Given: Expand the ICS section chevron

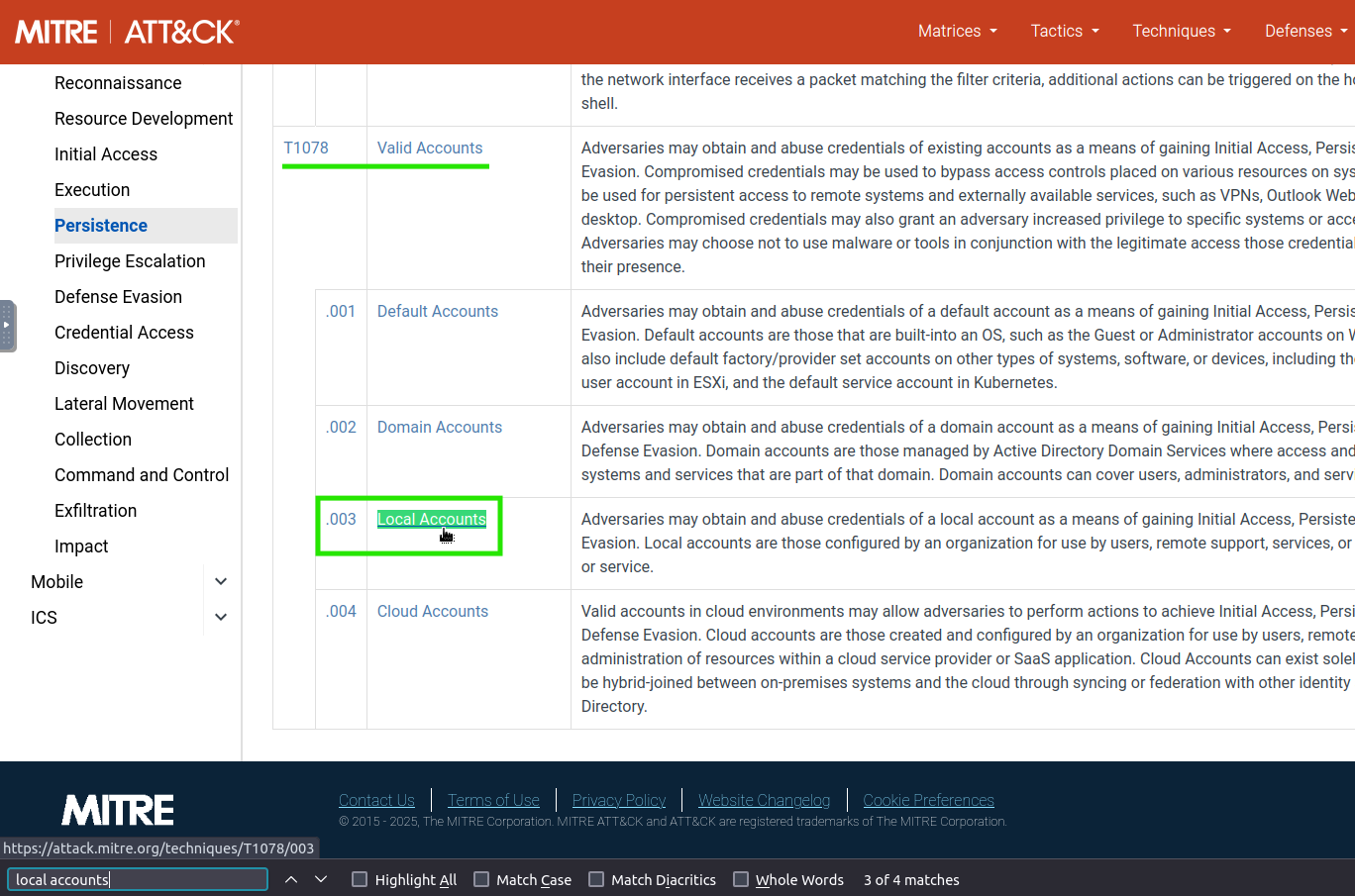Looking at the screenshot, I should (221, 618).
